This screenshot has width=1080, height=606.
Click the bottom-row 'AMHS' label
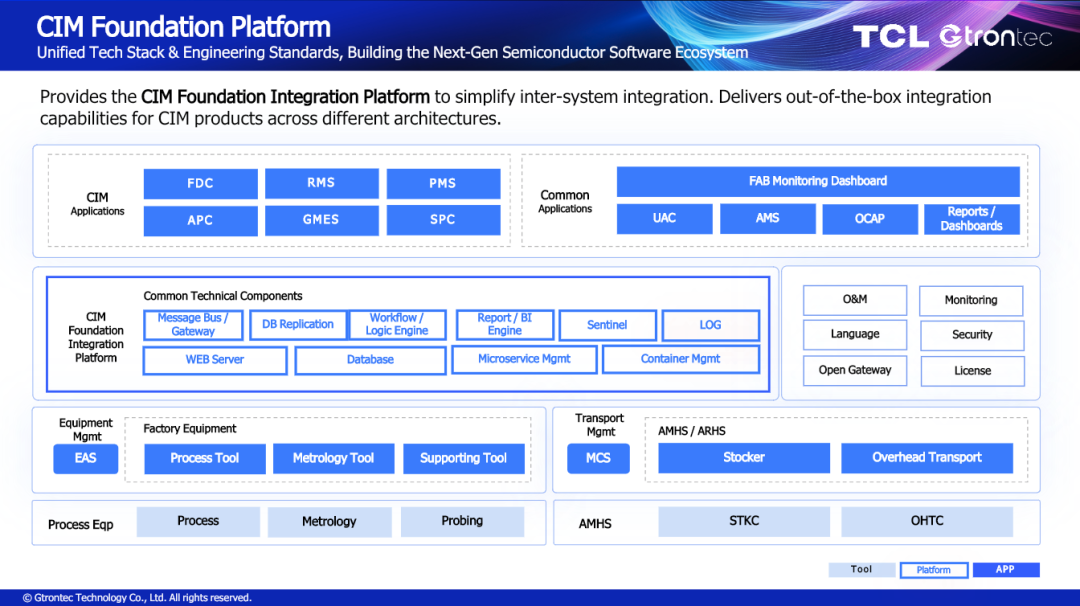(x=595, y=524)
